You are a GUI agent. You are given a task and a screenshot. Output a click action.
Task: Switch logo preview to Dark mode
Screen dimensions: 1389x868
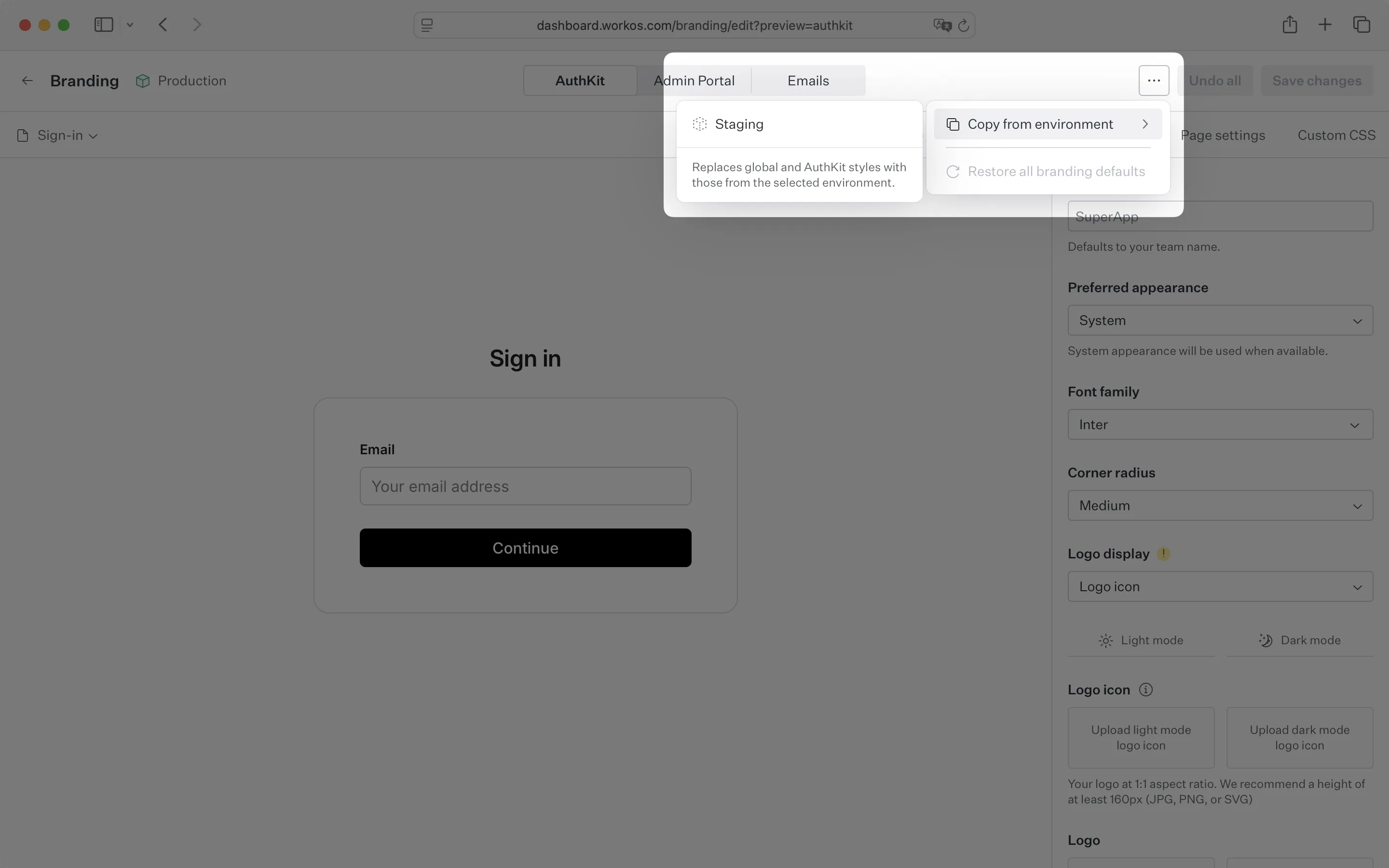[x=1299, y=640]
